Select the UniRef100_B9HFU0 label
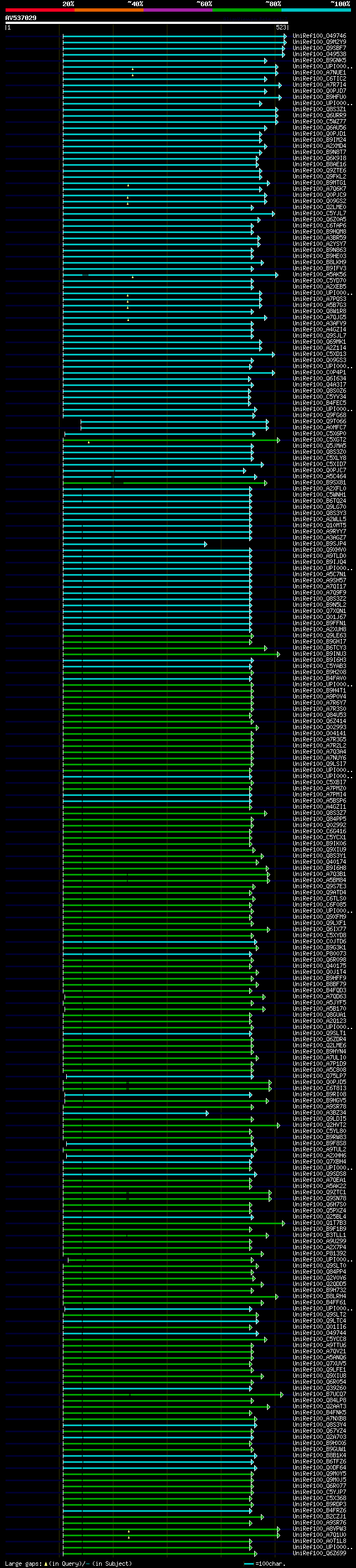The width and height of the screenshot is (356, 1568). (x=319, y=97)
